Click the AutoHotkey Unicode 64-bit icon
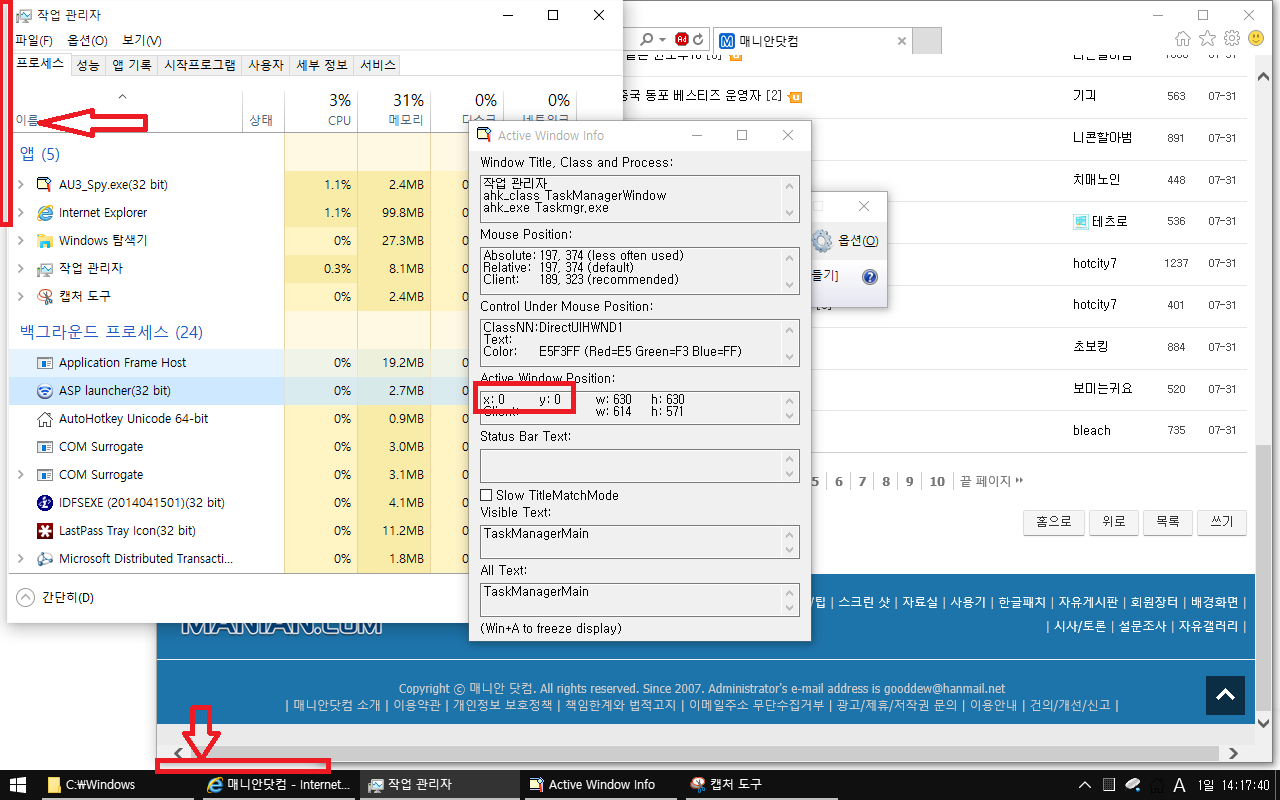Screen dimensions: 1280x800 [x=44, y=418]
